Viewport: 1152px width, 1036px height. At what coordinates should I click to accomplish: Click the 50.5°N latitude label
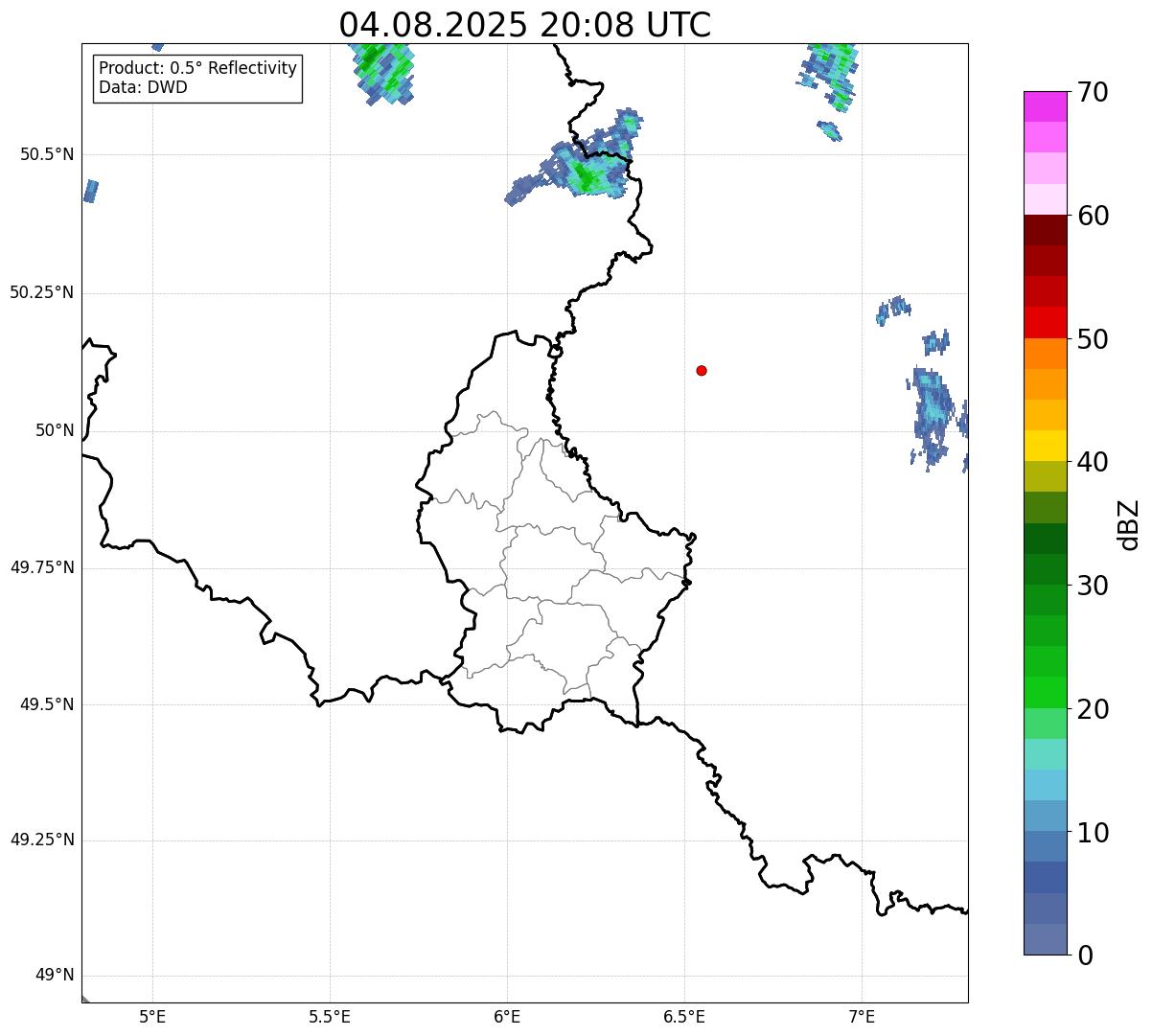tap(46, 155)
